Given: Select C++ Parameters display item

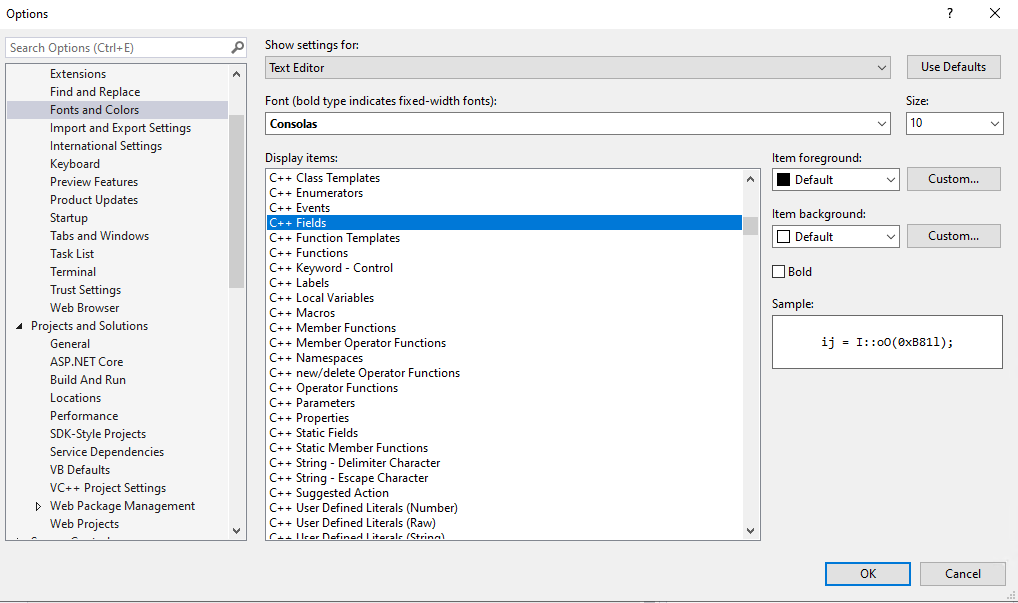Looking at the screenshot, I should pyautogui.click(x=504, y=402).
